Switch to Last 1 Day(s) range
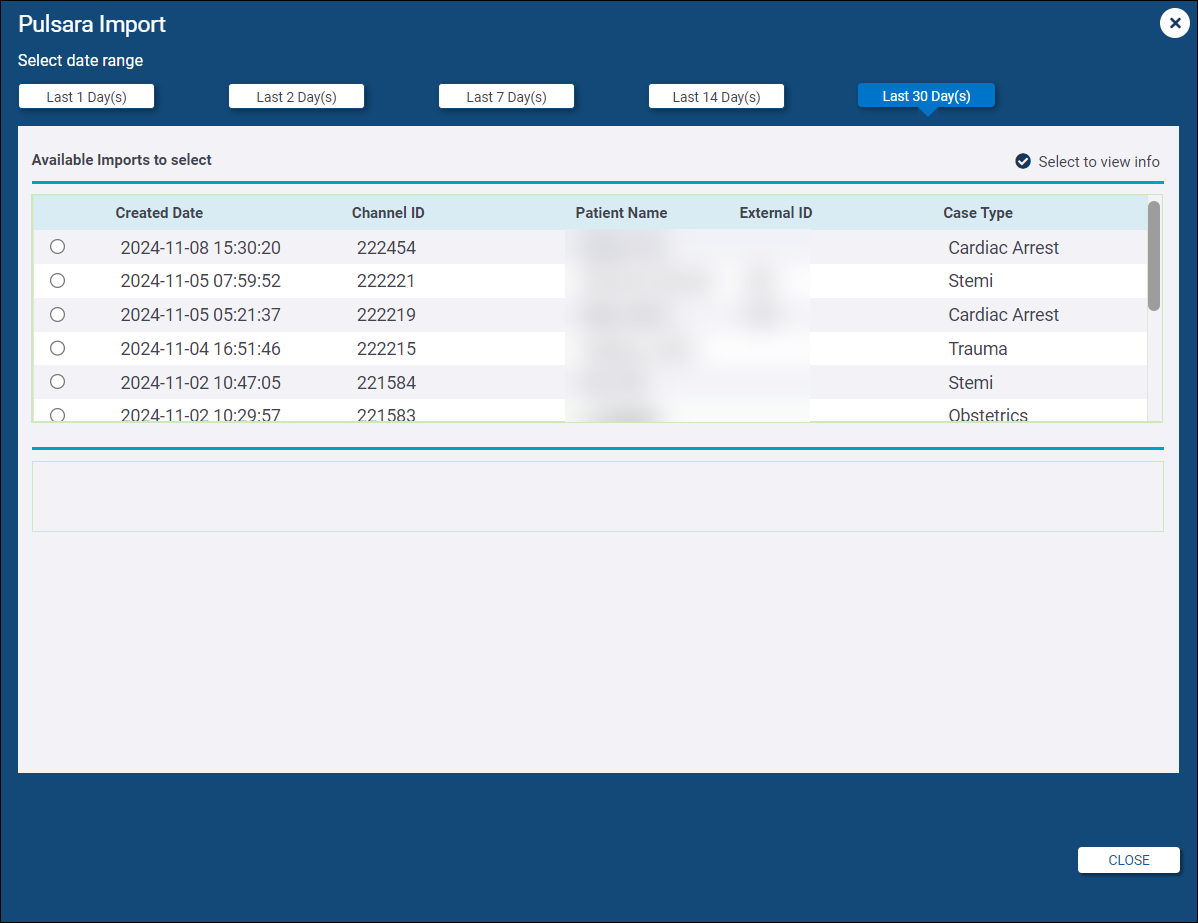Viewport: 1198px width, 923px height. tap(86, 97)
